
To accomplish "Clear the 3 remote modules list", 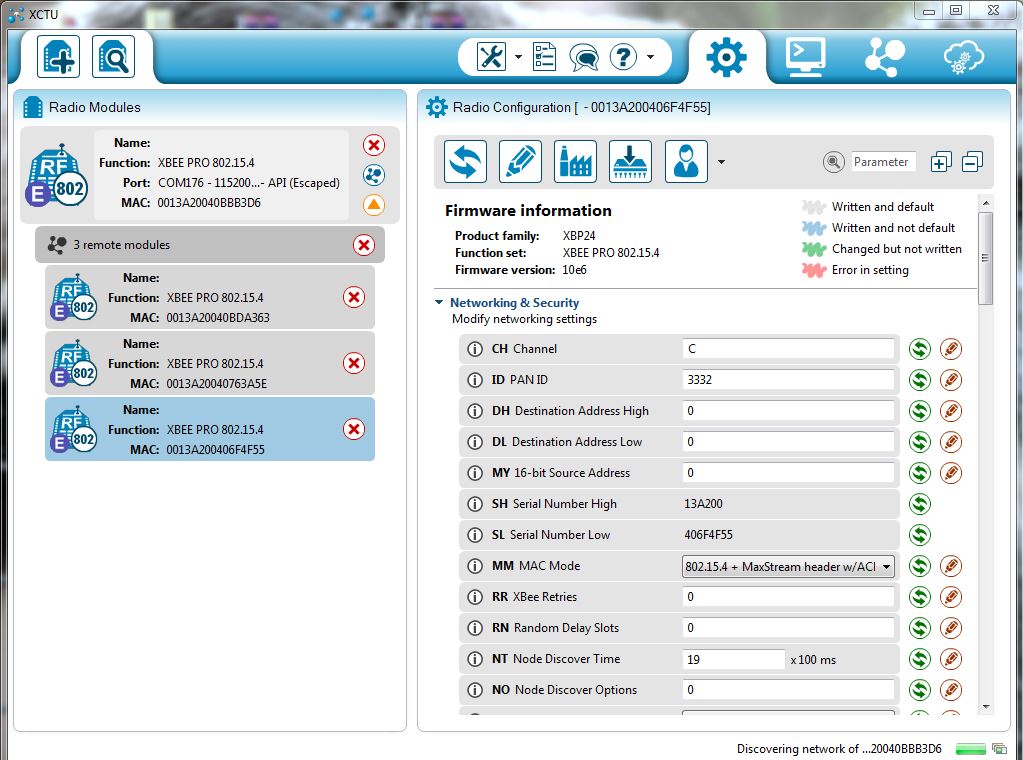I will [363, 245].
